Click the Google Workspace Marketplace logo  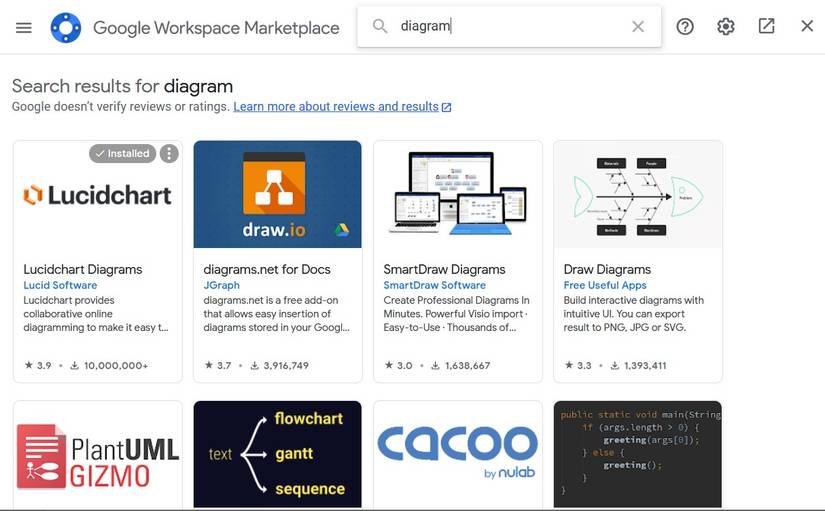pyautogui.click(x=66, y=27)
